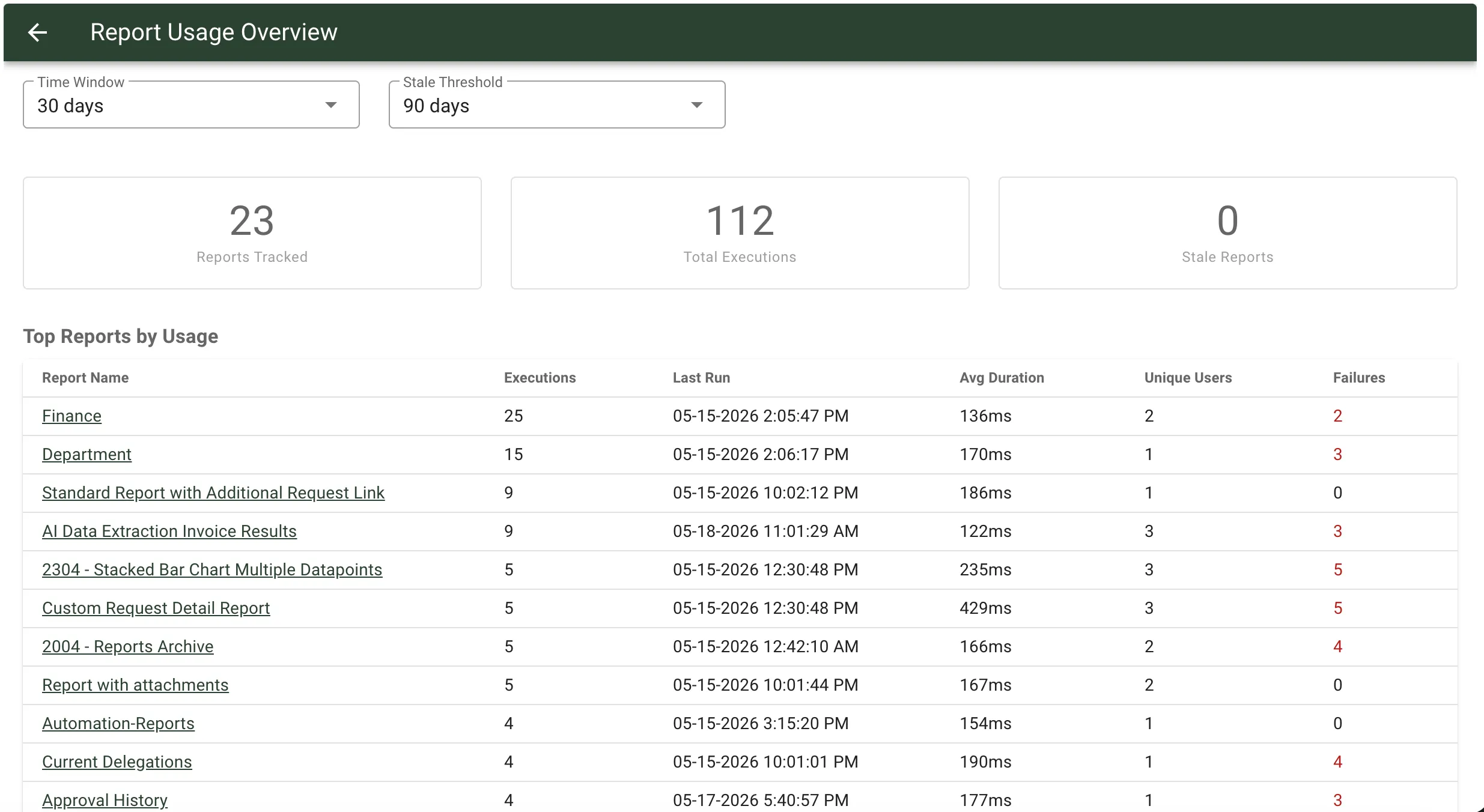Screen dimensions: 1484x812
Task: Click Finance avg duration 136ms
Action: pos(985,416)
